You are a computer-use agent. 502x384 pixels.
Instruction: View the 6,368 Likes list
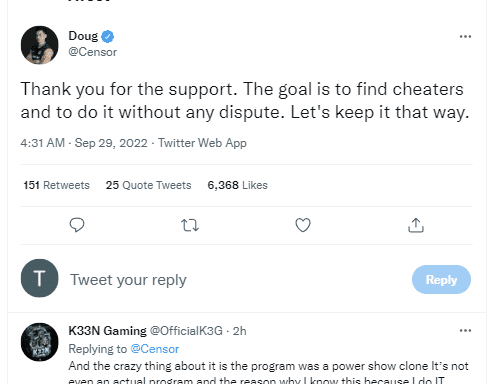pos(238,185)
